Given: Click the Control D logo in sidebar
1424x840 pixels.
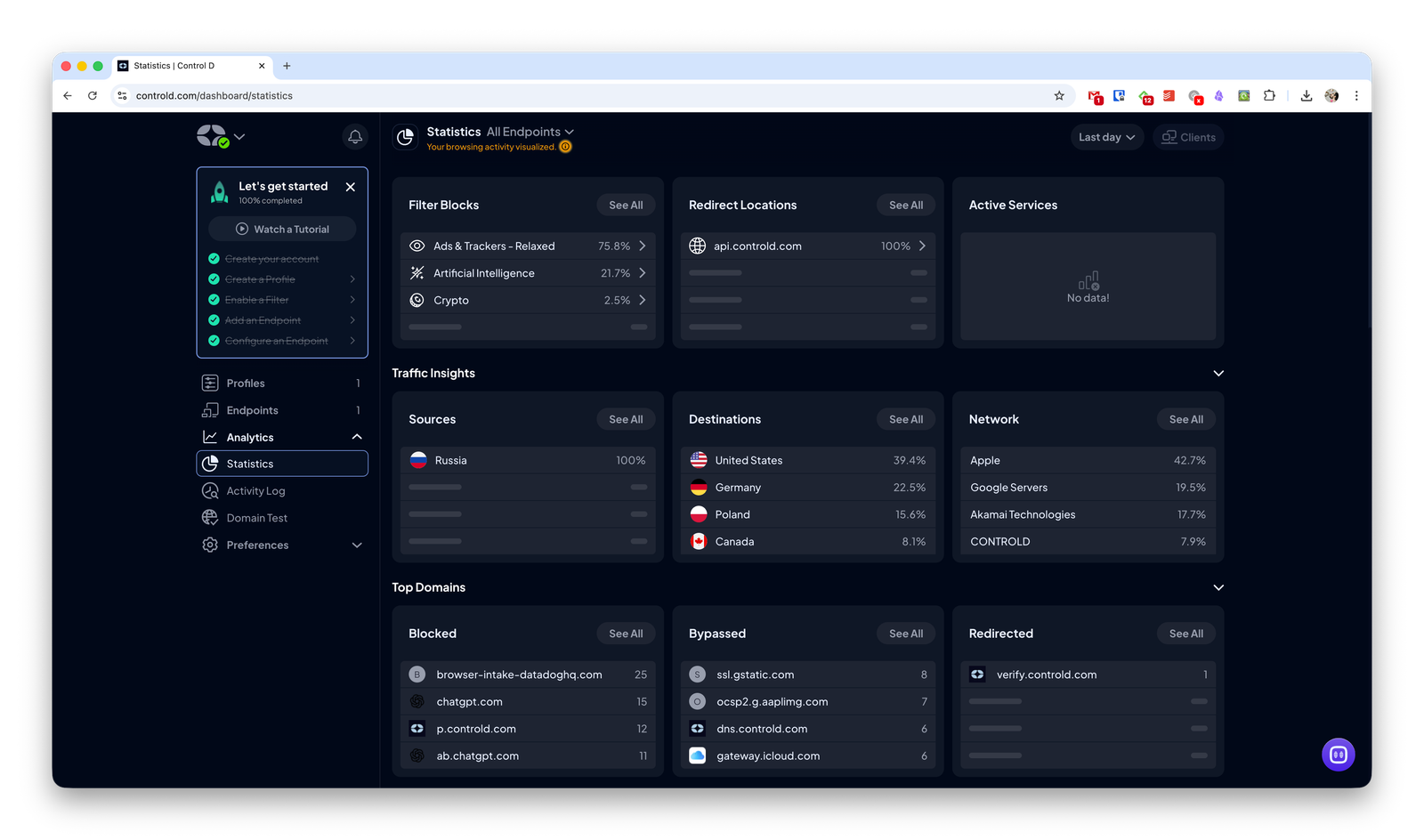Looking at the screenshot, I should [212, 136].
